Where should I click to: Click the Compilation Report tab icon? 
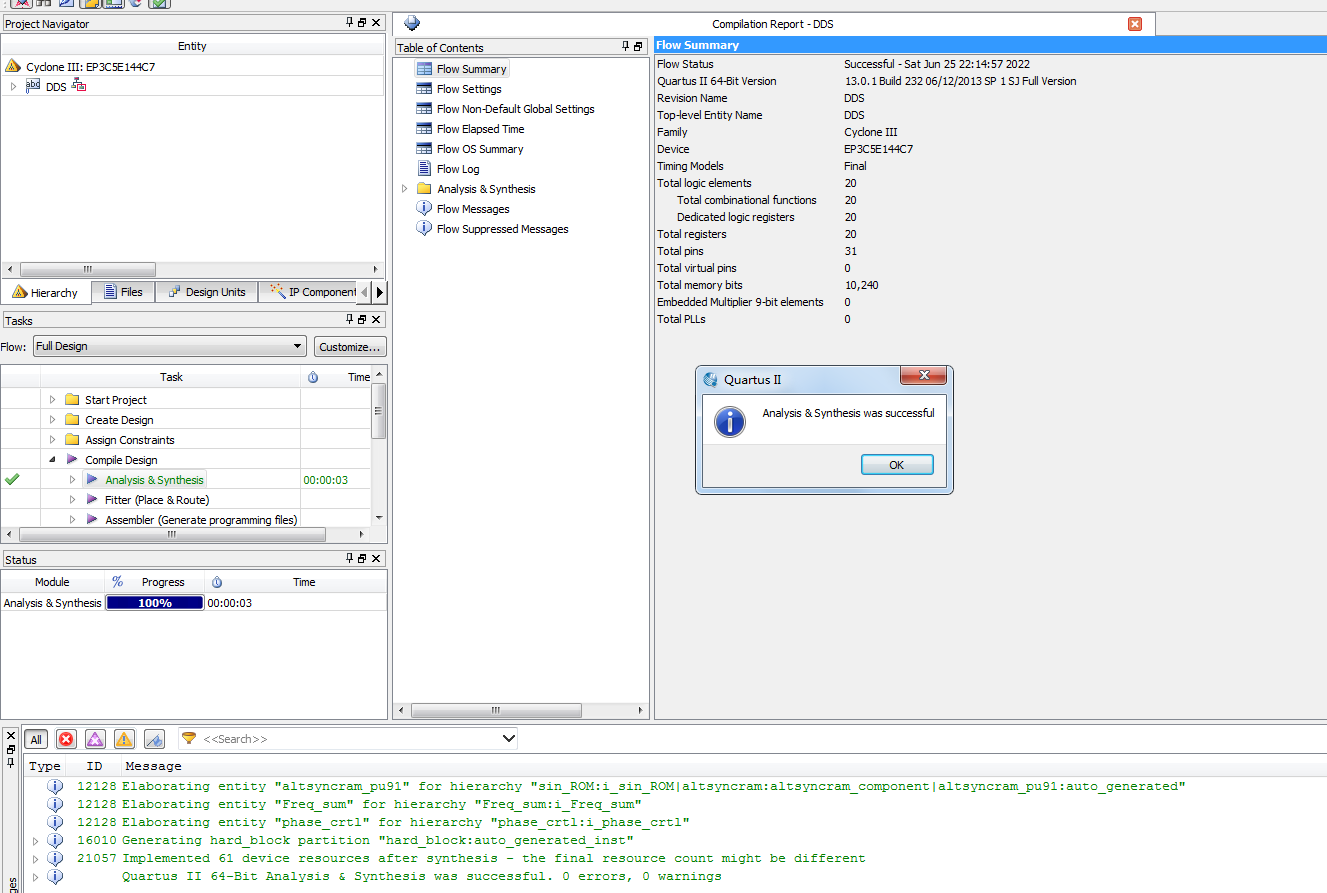(x=412, y=24)
